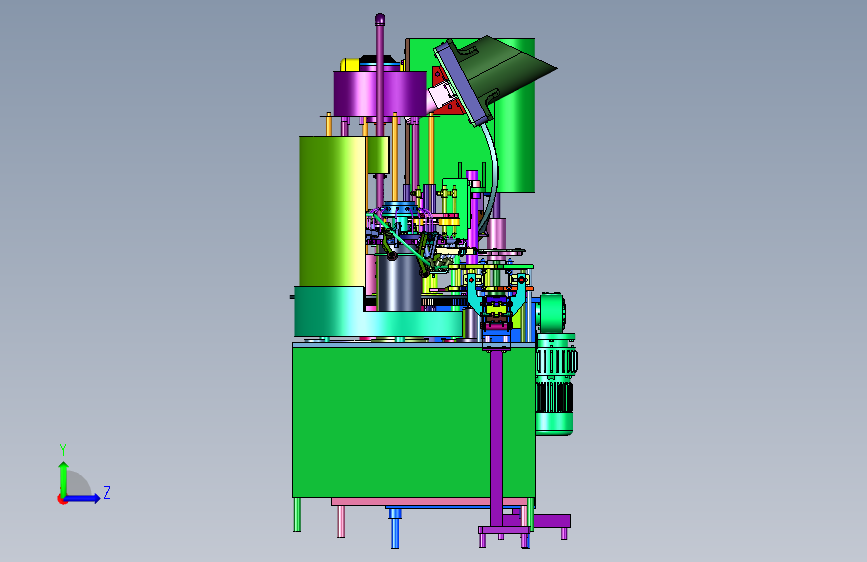Select the curved feed tube below the hopper
The width and height of the screenshot is (867, 562).
pos(491,177)
